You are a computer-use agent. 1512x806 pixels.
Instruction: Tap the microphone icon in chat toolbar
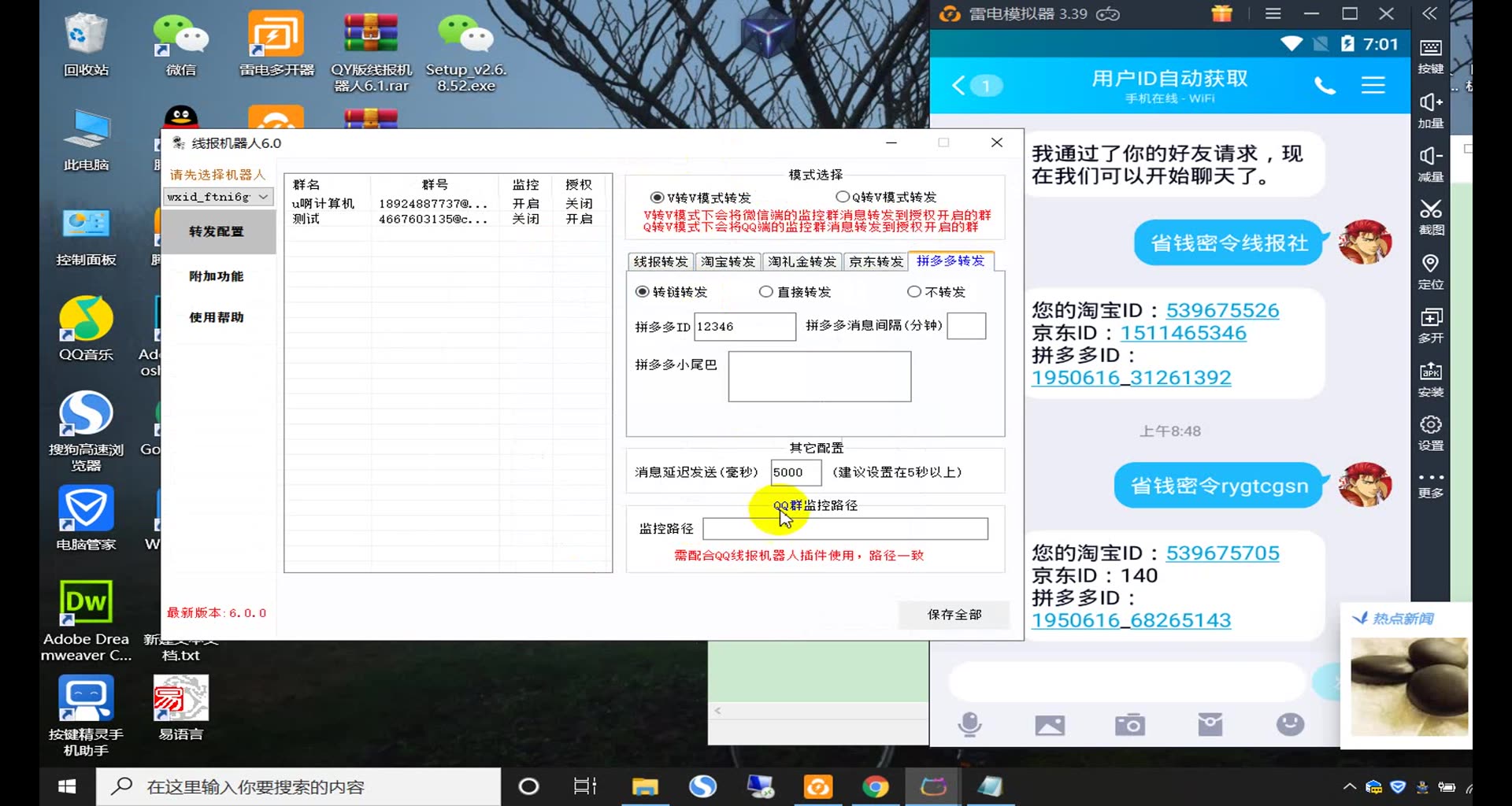click(x=969, y=724)
